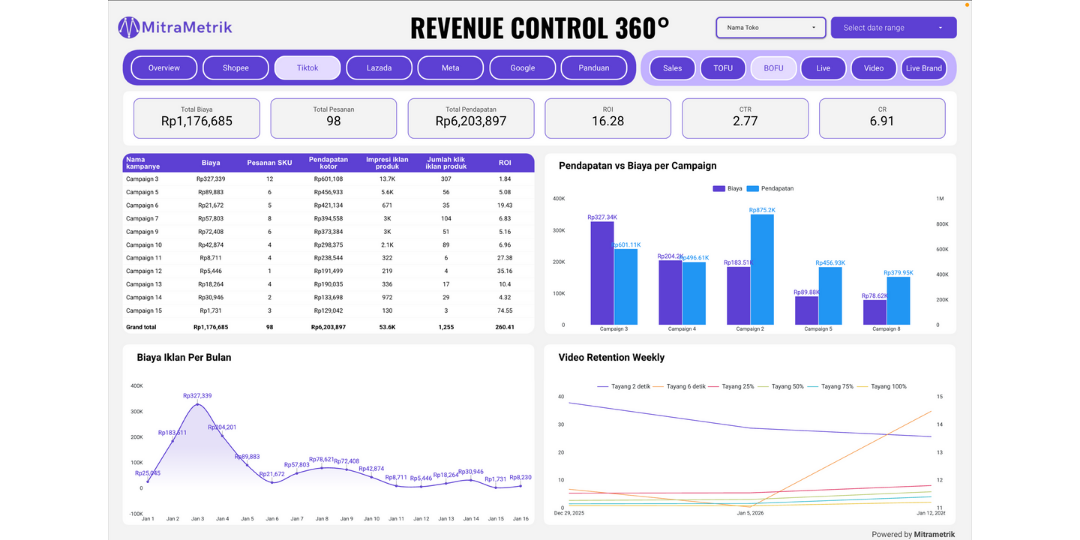The width and height of the screenshot is (1080, 540).
Task: Select the BOFU funnel button
Action: pos(773,68)
